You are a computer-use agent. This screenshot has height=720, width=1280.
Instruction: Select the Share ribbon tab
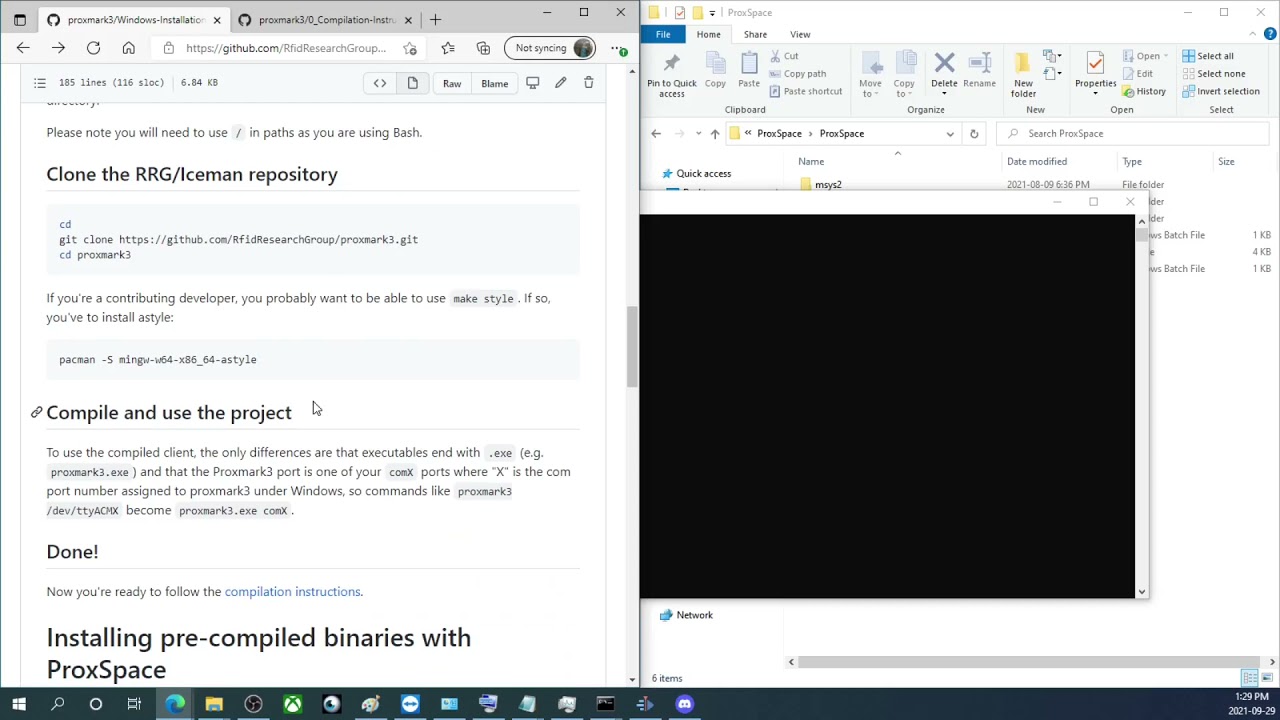(755, 34)
